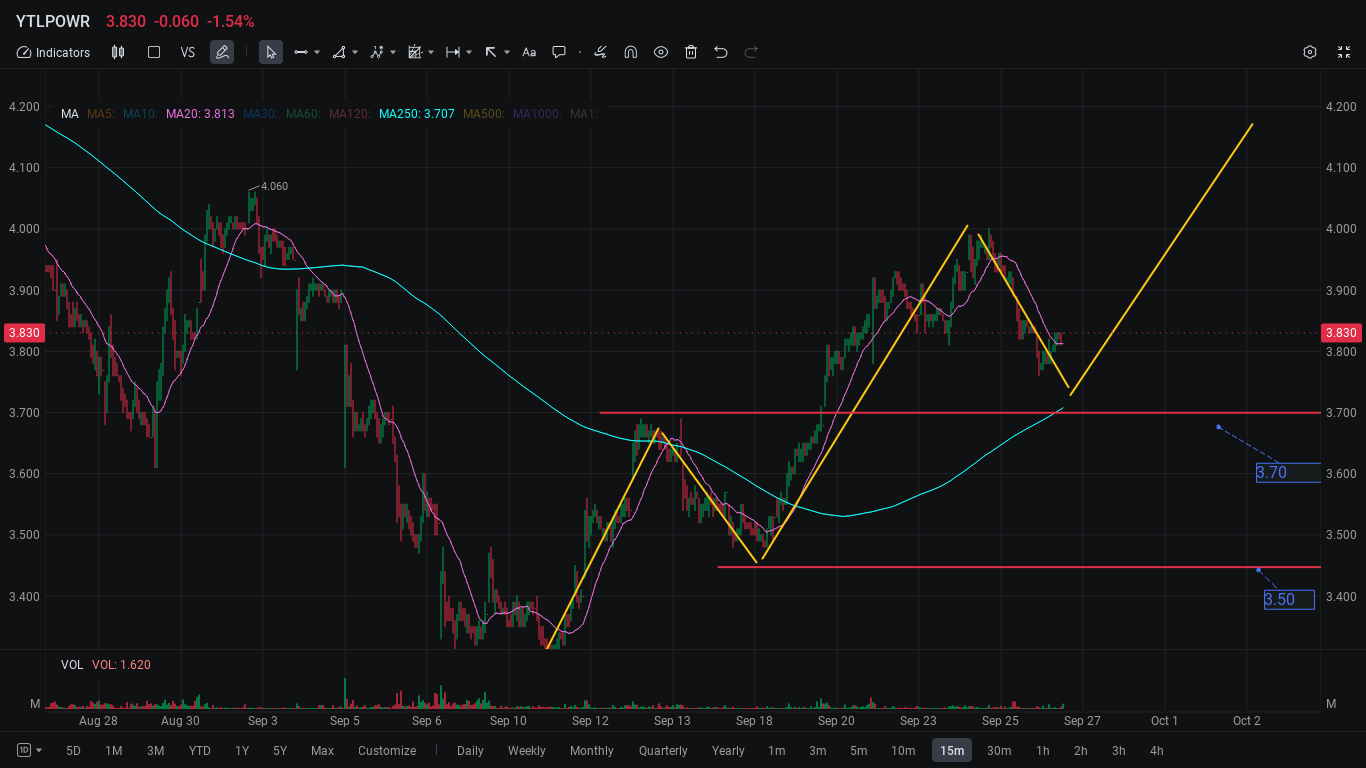This screenshot has width=1366, height=768.
Task: Click the MA250: 3.707 legend label
Action: pyautogui.click(x=417, y=114)
